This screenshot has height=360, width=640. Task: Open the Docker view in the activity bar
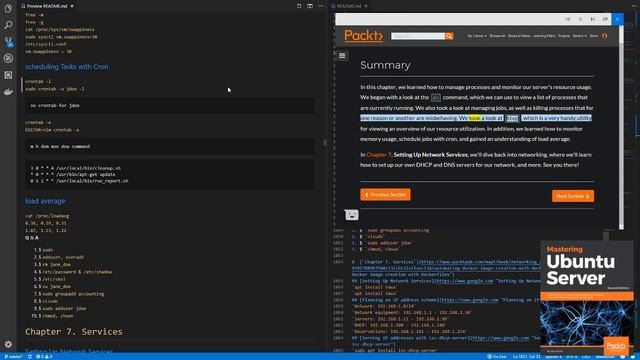[8, 92]
